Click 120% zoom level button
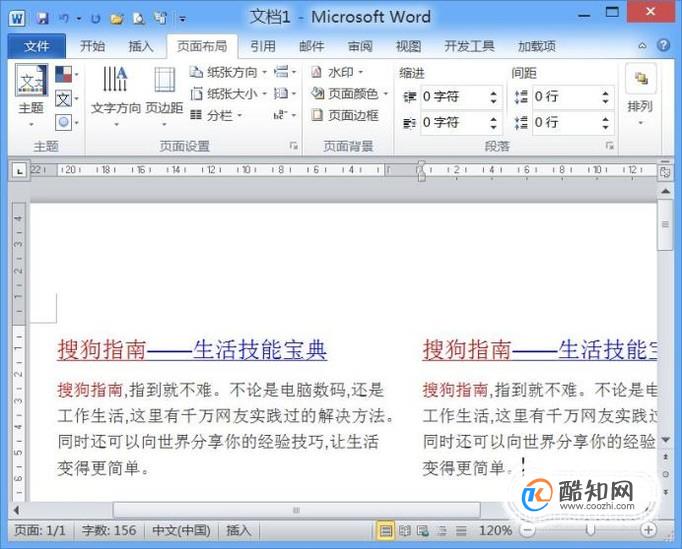The width and height of the screenshot is (682, 549). (x=495, y=530)
